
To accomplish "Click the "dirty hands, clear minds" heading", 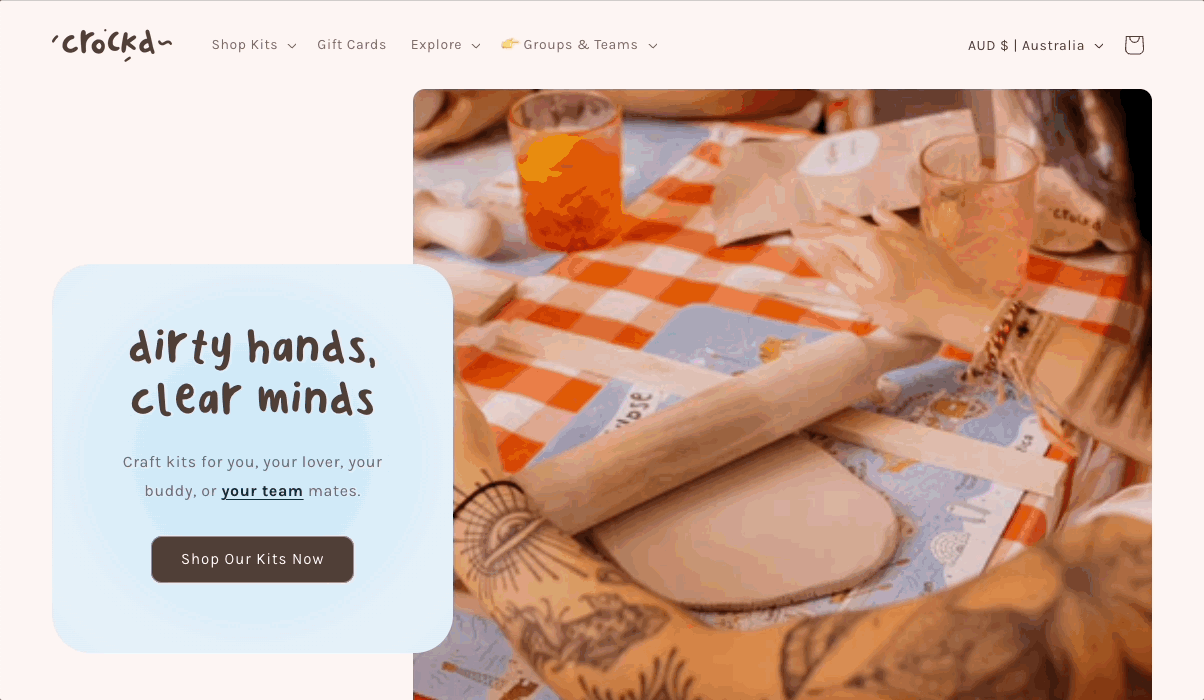I will click(253, 372).
